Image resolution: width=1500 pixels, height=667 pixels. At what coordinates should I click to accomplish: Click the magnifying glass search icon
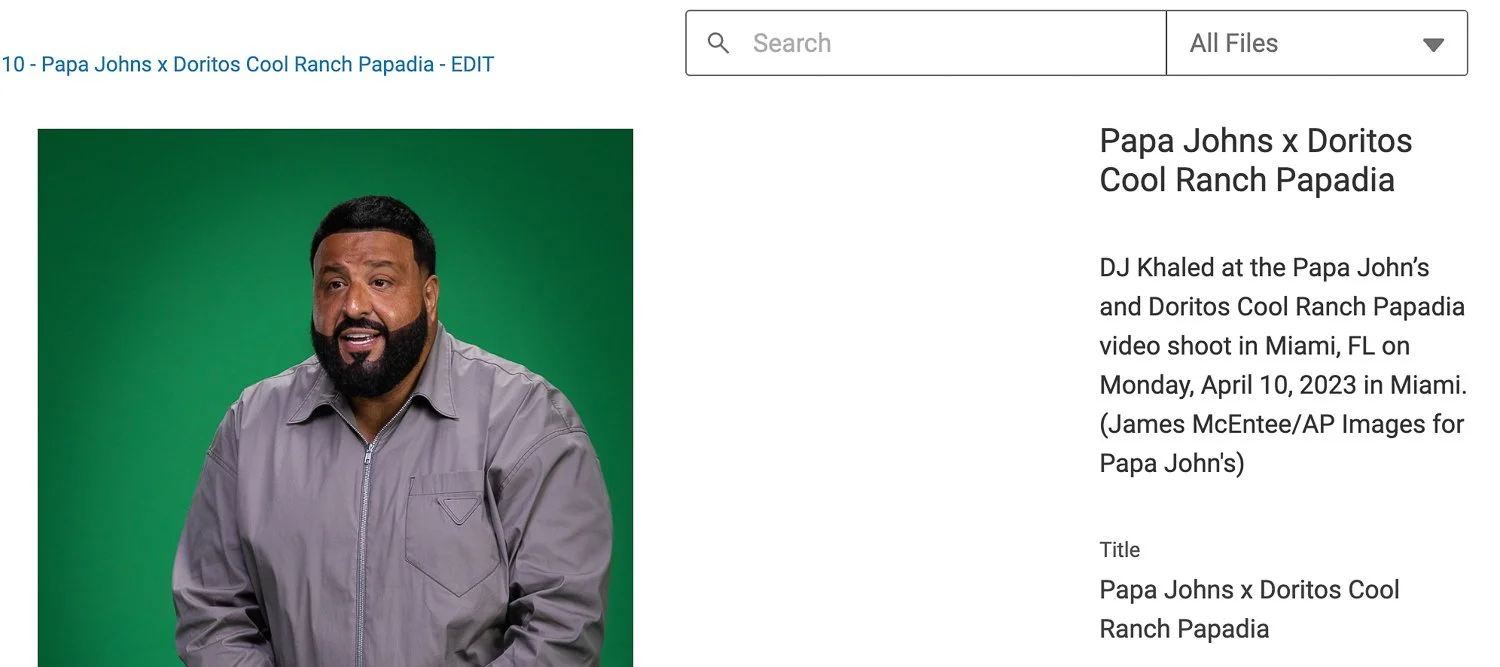click(x=718, y=43)
